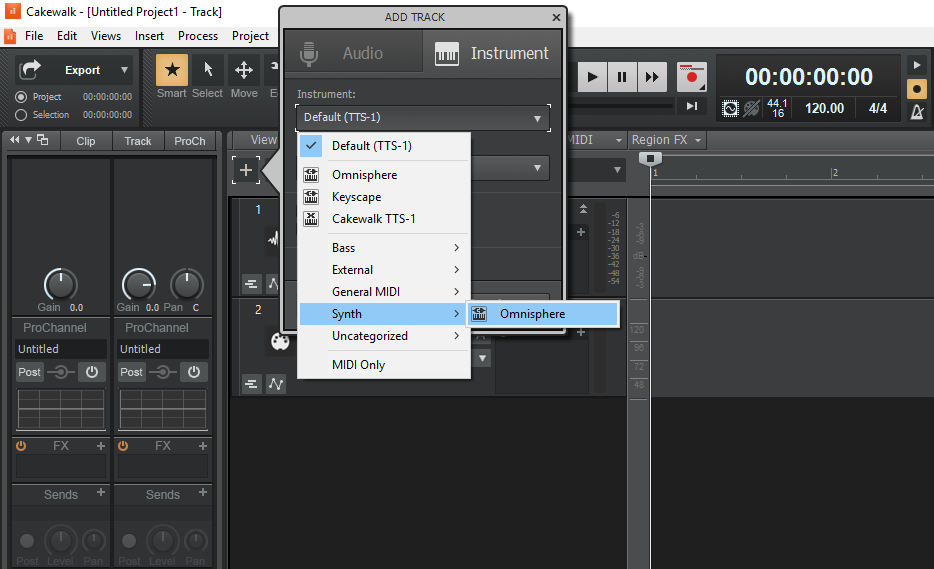The width and height of the screenshot is (934, 569).
Task: Switch inspector to Clip tab
Action: pyautogui.click(x=86, y=141)
